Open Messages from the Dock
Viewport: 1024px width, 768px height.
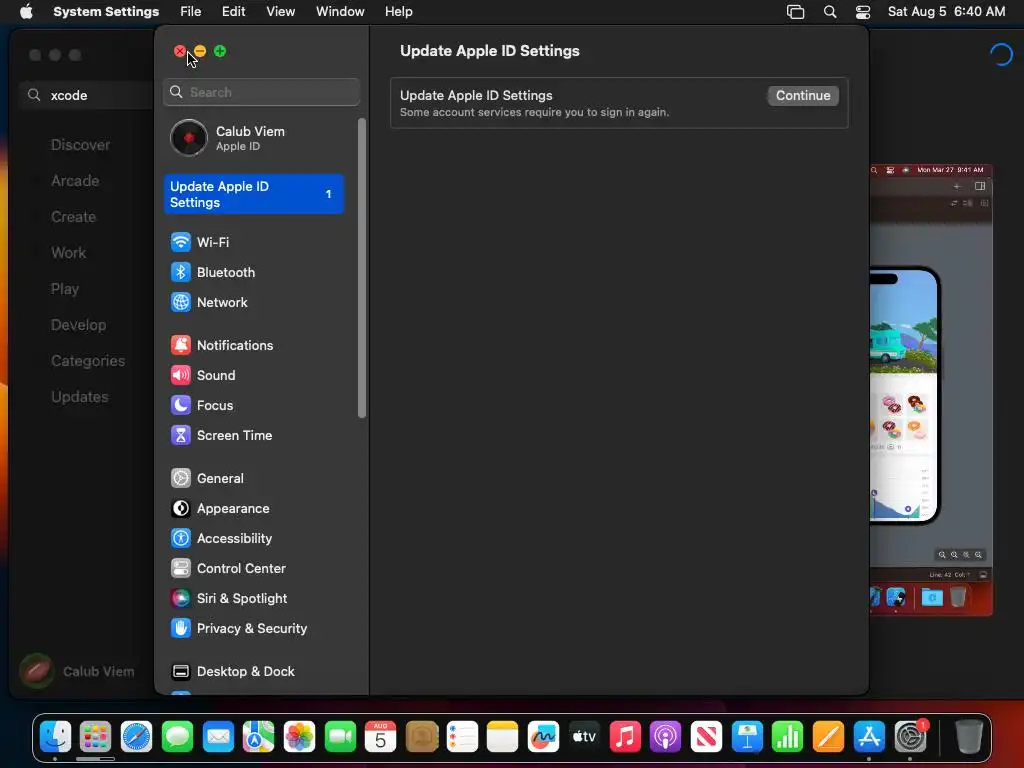[x=177, y=737]
